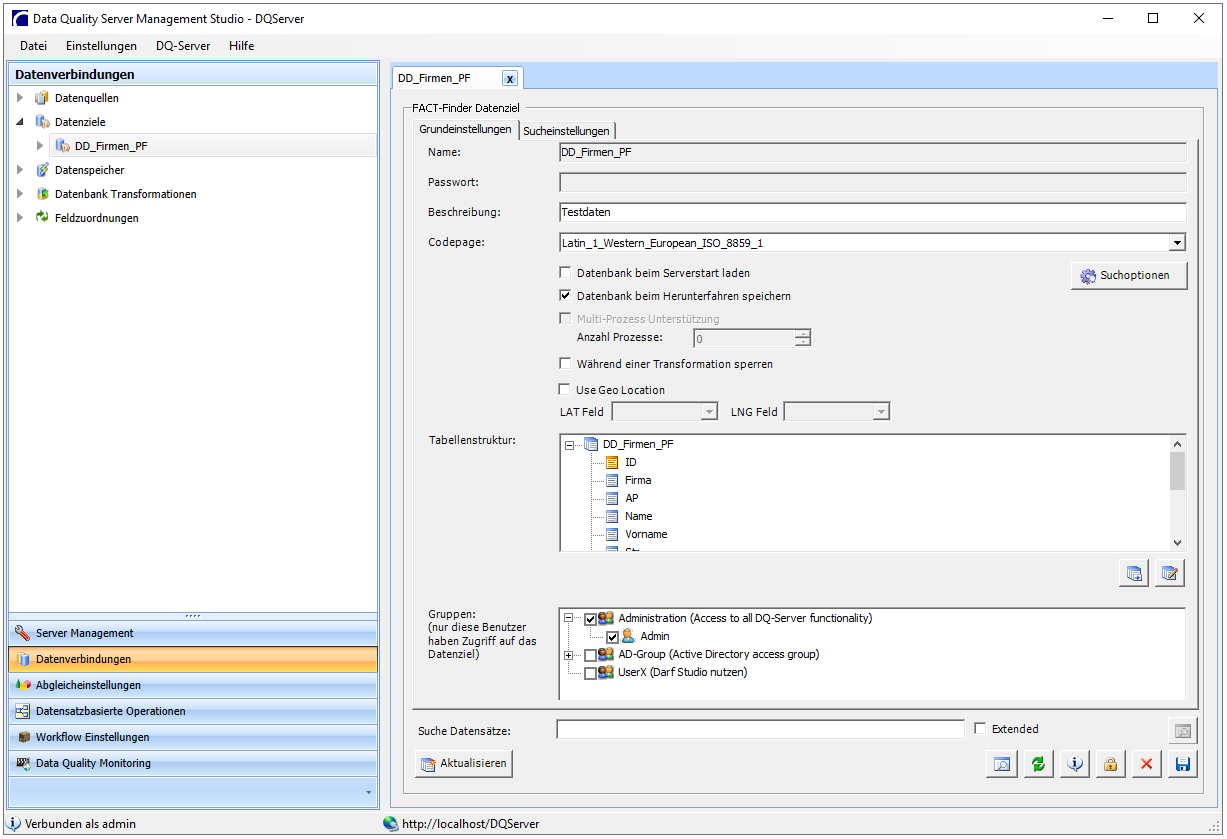
Task: Expand the Feldzuordnungen tree node
Action: click(x=20, y=218)
